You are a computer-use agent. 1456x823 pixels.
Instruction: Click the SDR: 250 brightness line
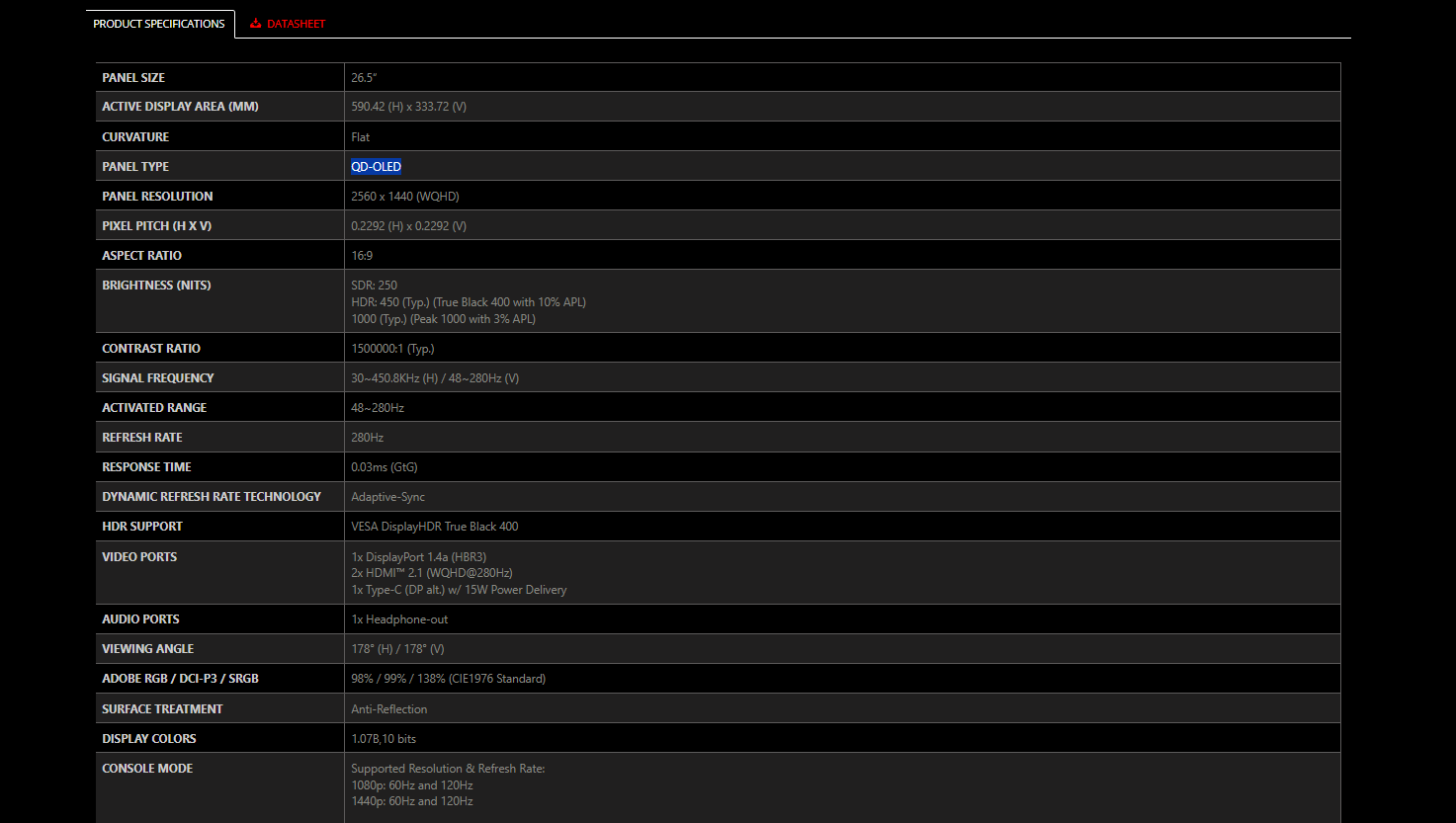pyautogui.click(x=374, y=286)
